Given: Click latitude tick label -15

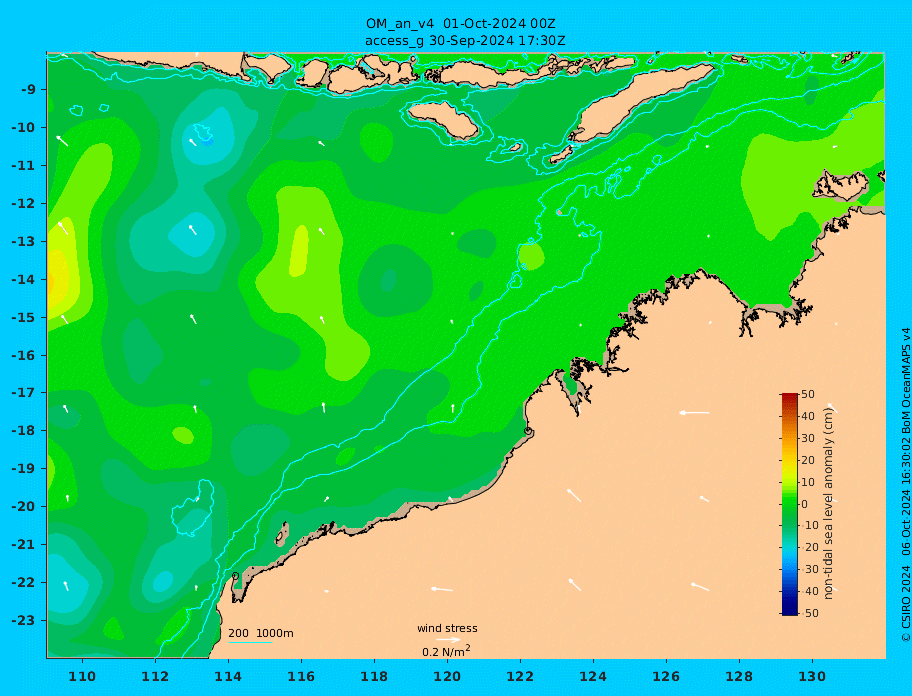Looking at the screenshot, I should 23,317.
